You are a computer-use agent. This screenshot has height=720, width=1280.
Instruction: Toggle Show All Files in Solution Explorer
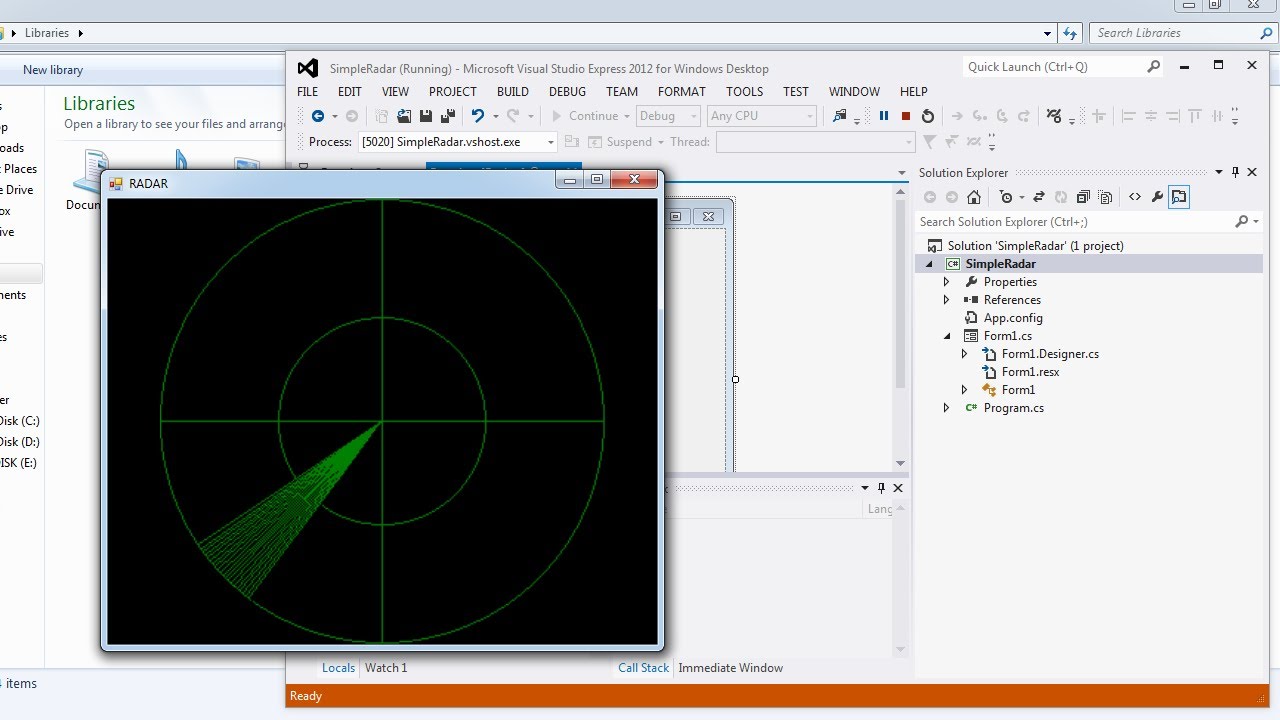1105,197
